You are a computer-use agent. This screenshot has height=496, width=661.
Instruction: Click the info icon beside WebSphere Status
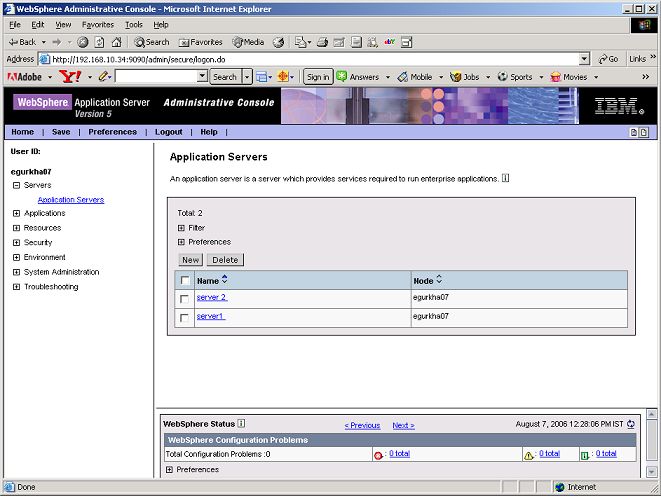(241, 424)
